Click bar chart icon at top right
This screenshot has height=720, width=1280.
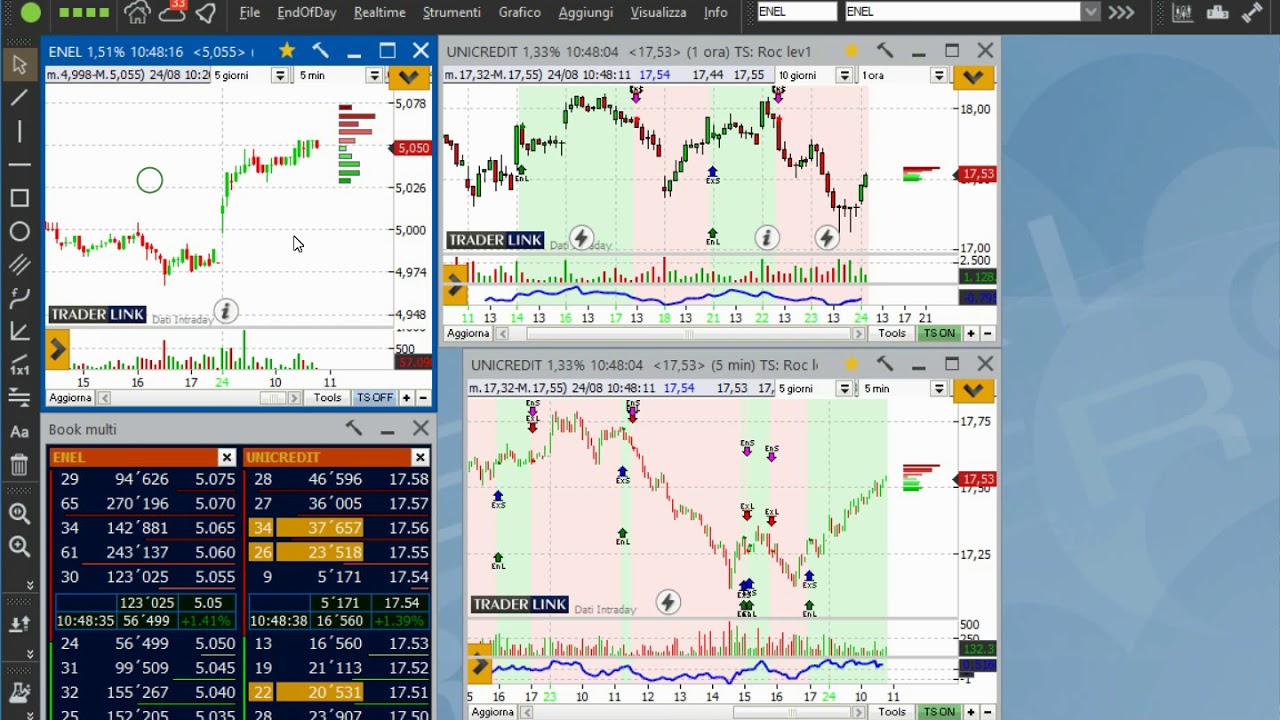pyautogui.click(x=1182, y=12)
